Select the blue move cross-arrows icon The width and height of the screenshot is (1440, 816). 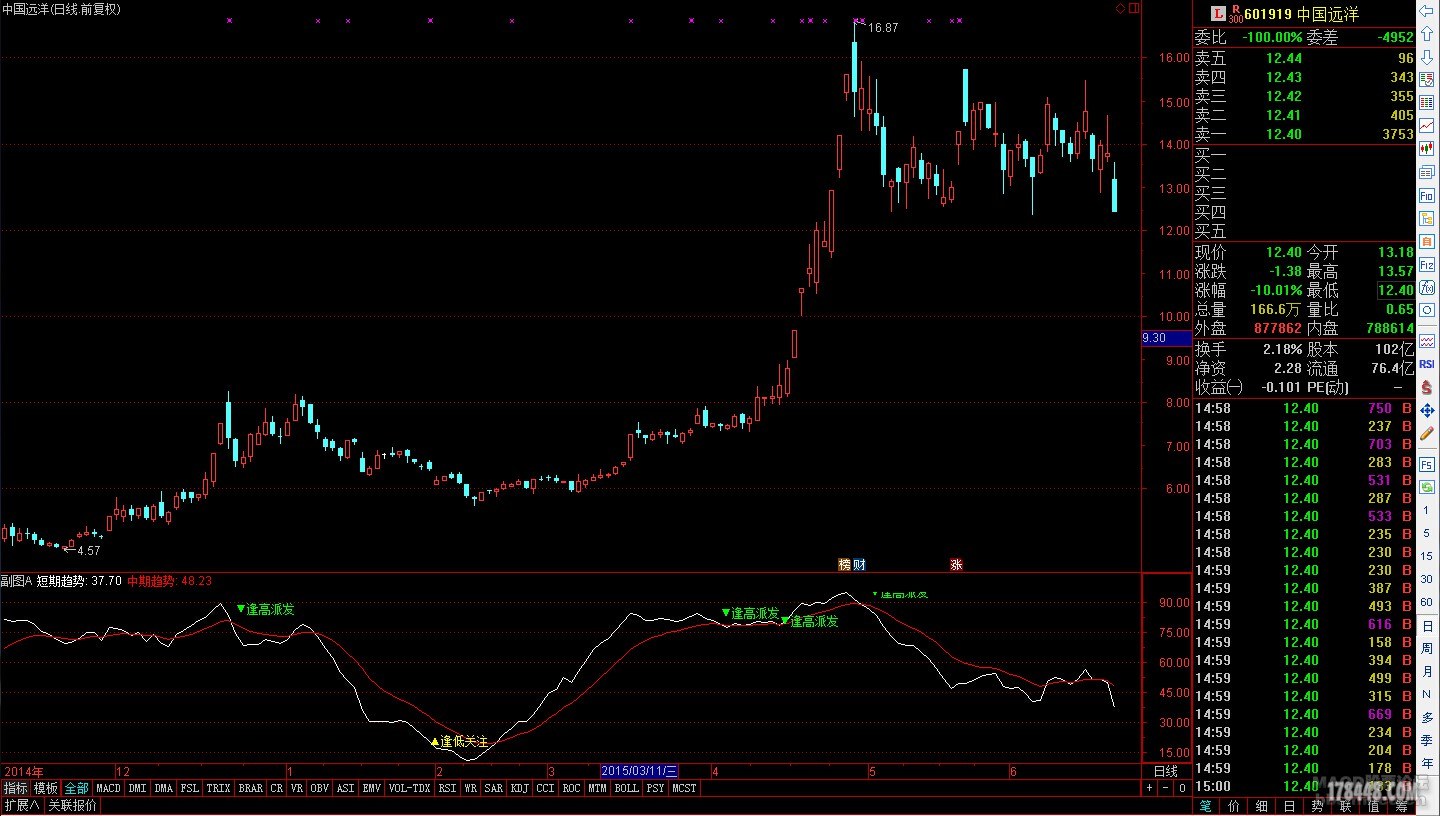click(x=1427, y=412)
